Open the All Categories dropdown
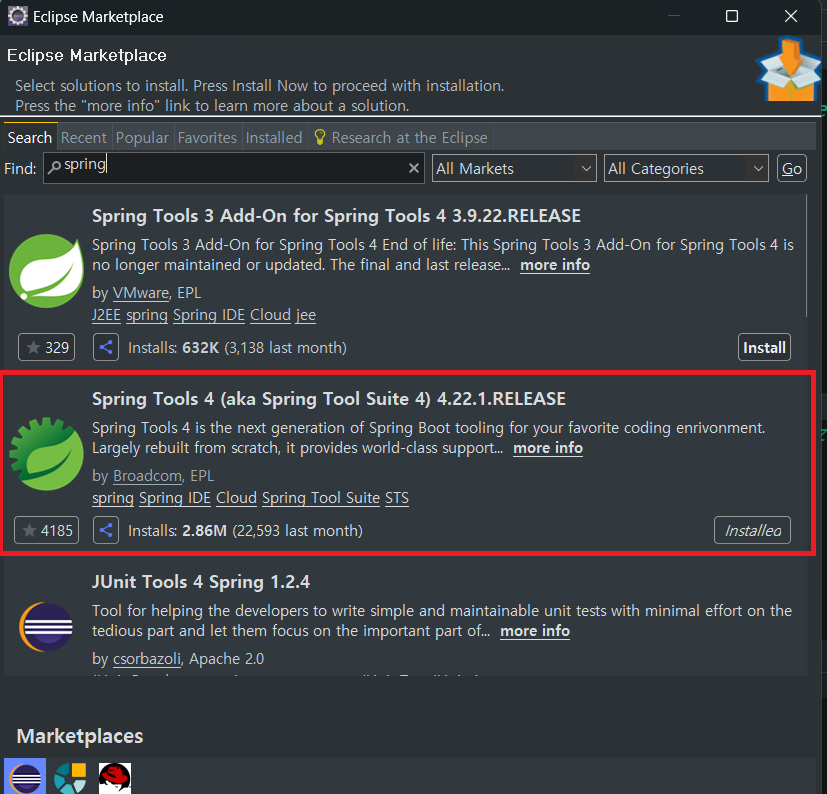 pyautogui.click(x=686, y=168)
